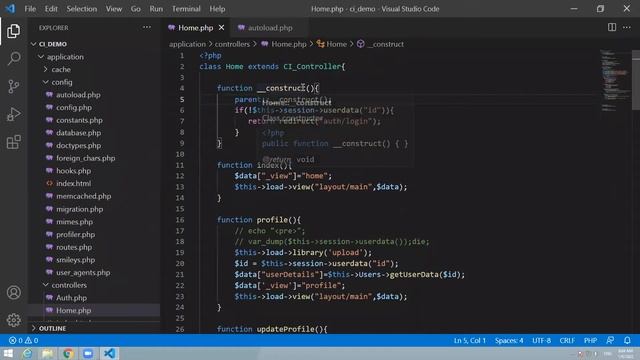Viewport: 640px width, 360px height.
Task: Open the Edit menu
Action: click(51, 9)
